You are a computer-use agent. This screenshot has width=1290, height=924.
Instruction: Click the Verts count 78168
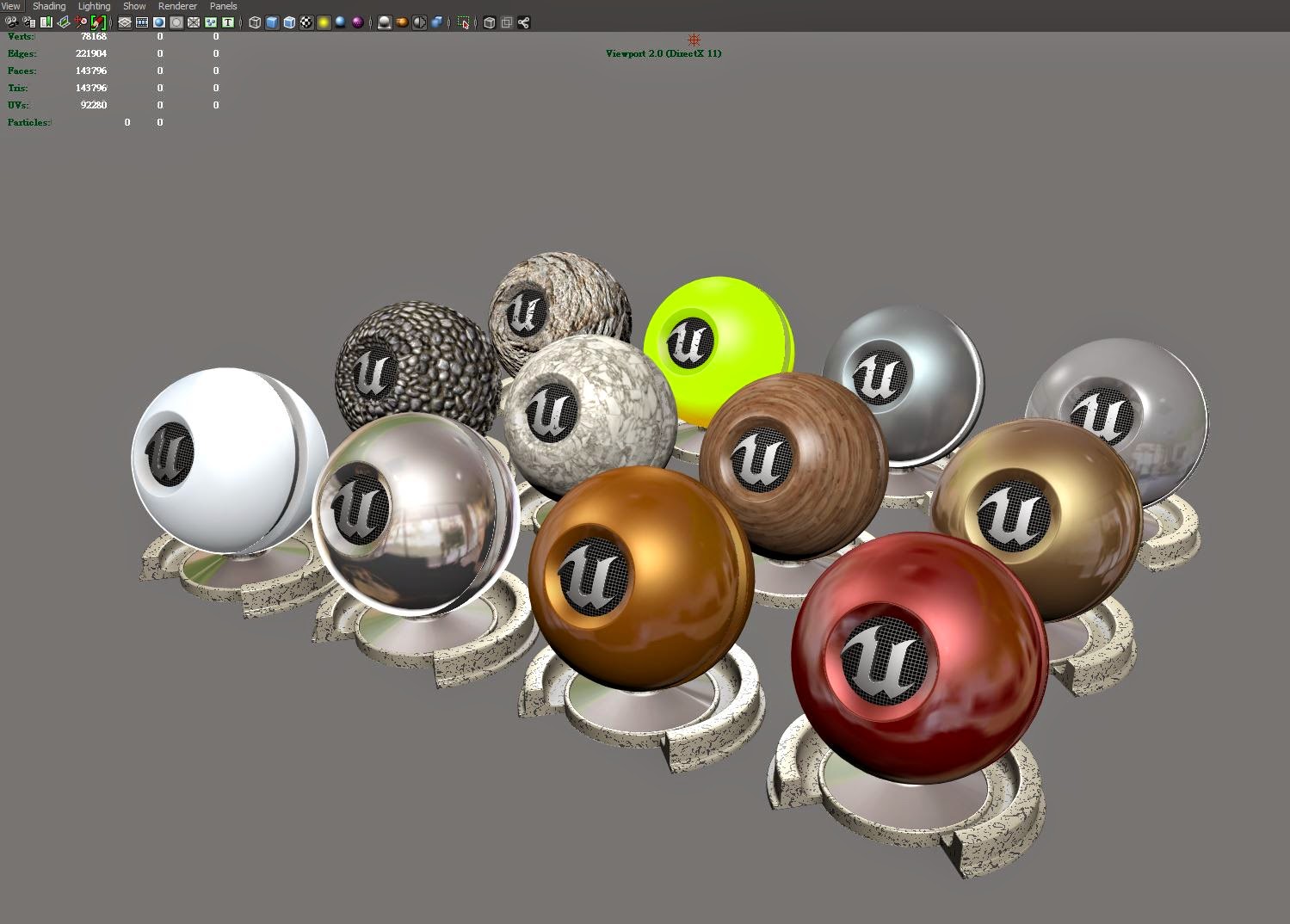94,36
